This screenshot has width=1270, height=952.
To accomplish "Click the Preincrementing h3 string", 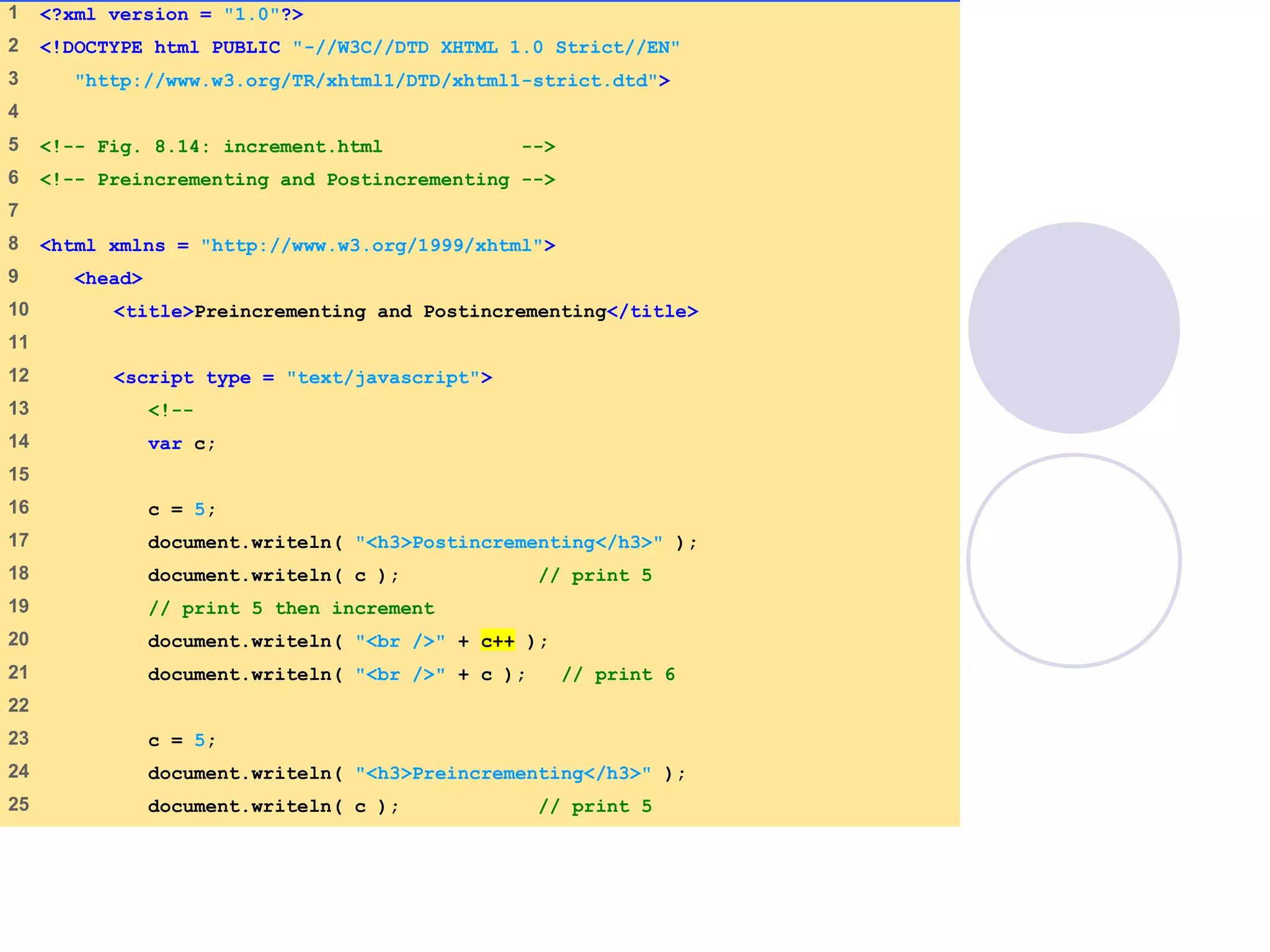I will coord(502,773).
